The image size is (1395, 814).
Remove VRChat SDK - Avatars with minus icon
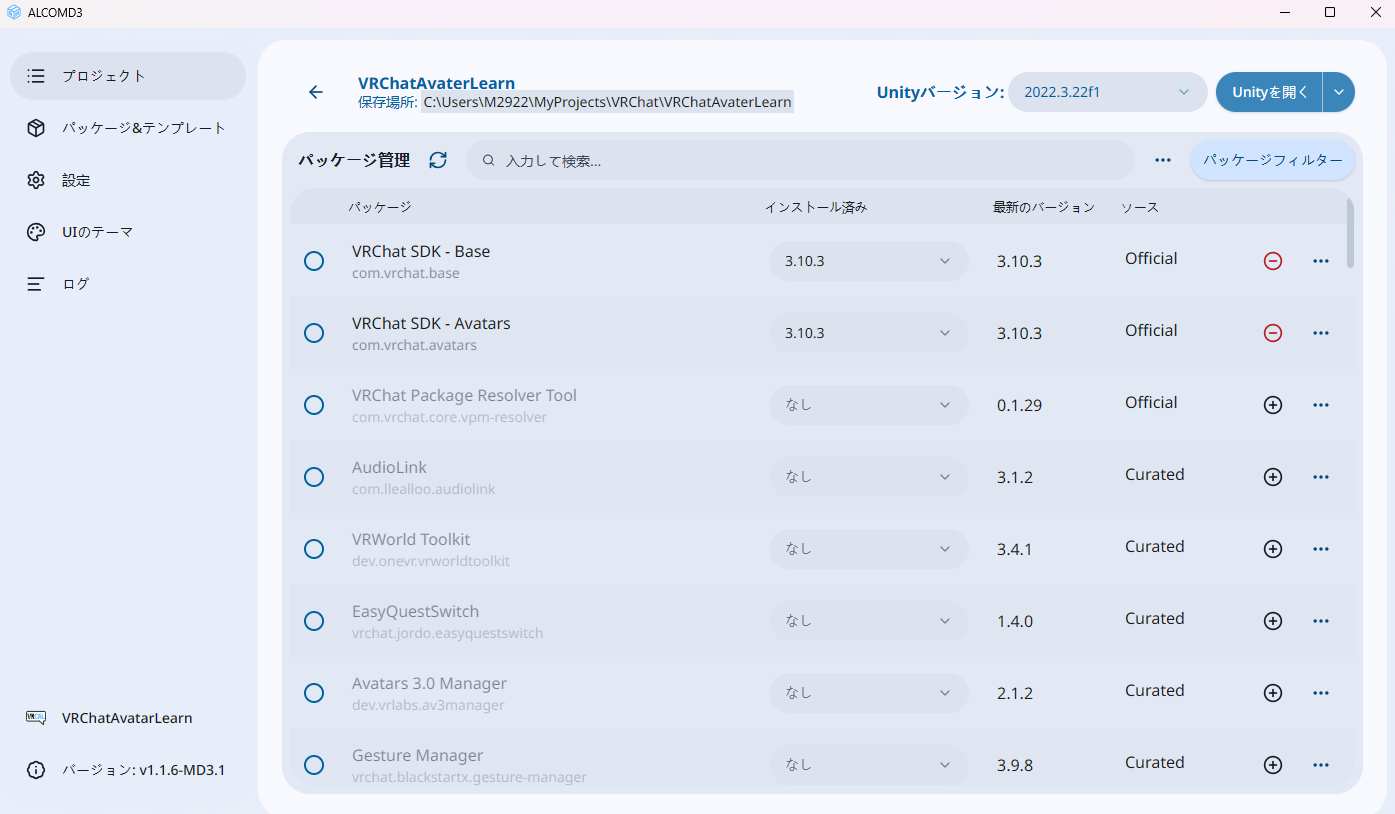1273,333
